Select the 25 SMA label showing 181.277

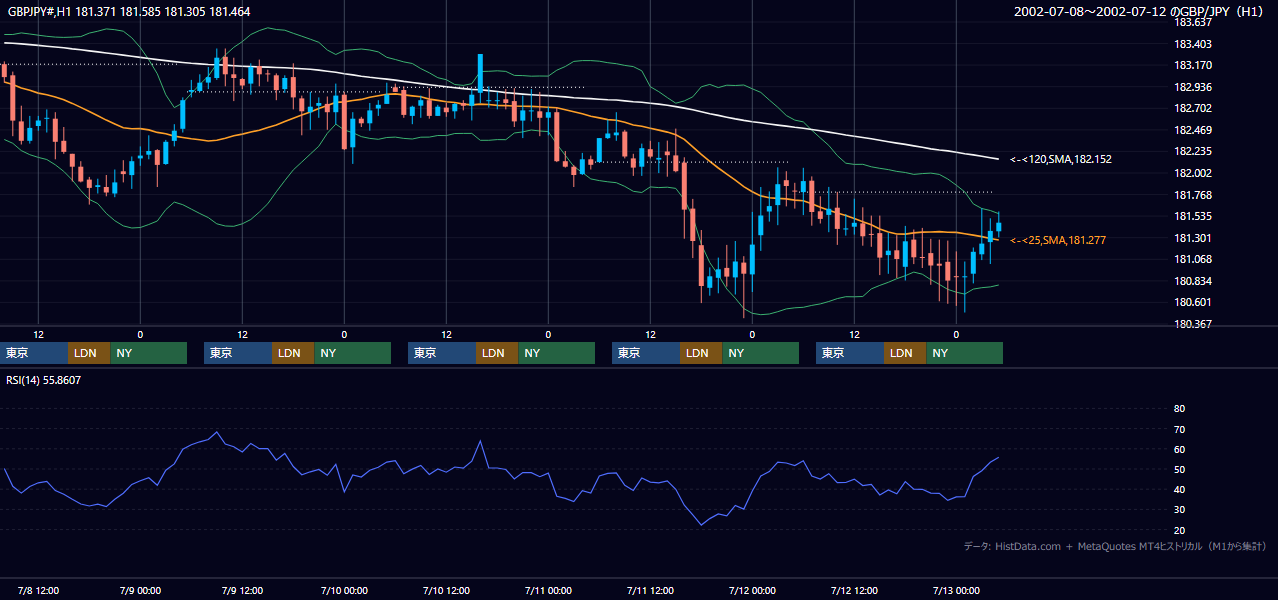tap(1058, 240)
